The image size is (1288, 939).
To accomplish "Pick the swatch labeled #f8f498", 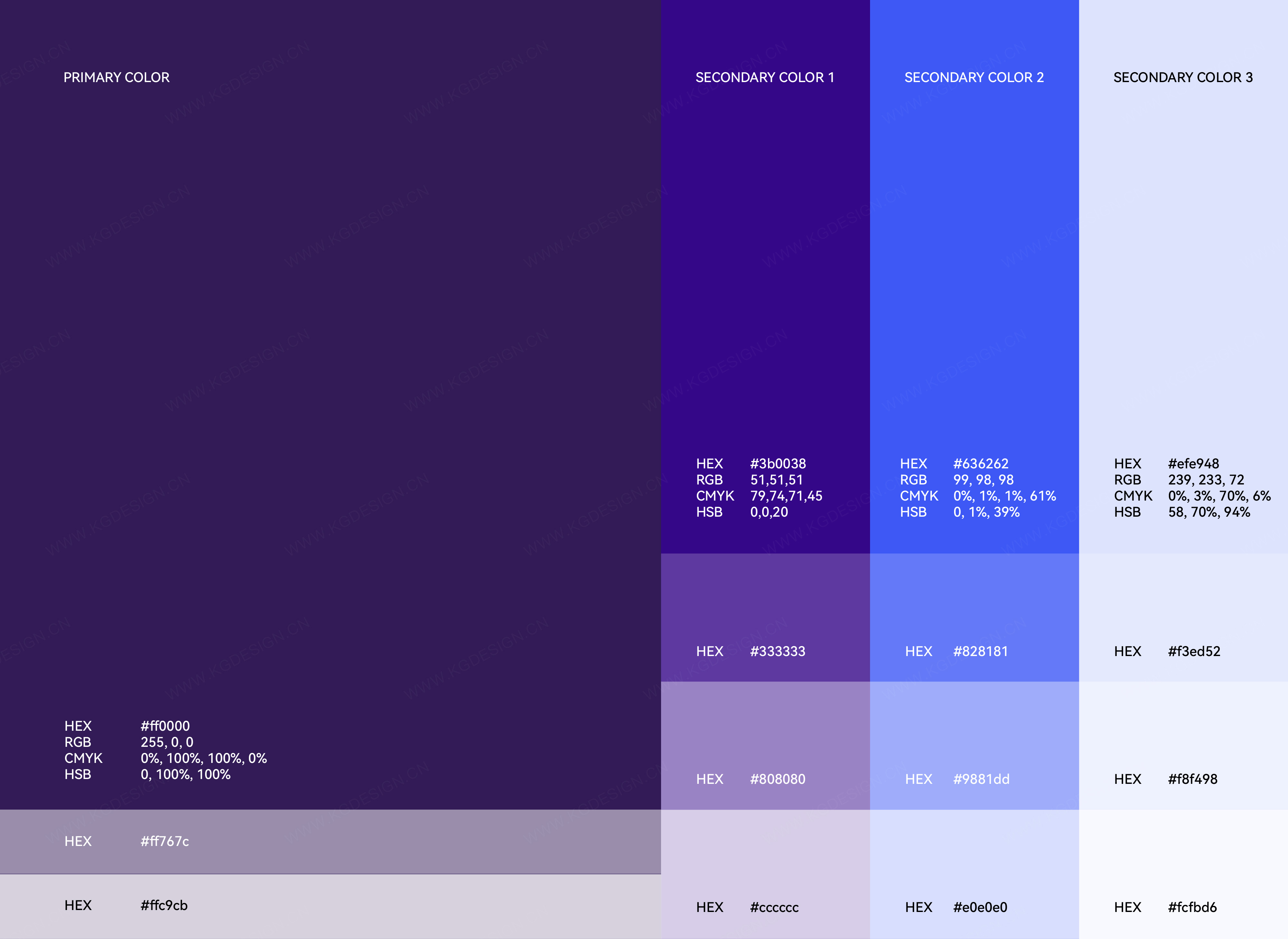I will [1183, 745].
